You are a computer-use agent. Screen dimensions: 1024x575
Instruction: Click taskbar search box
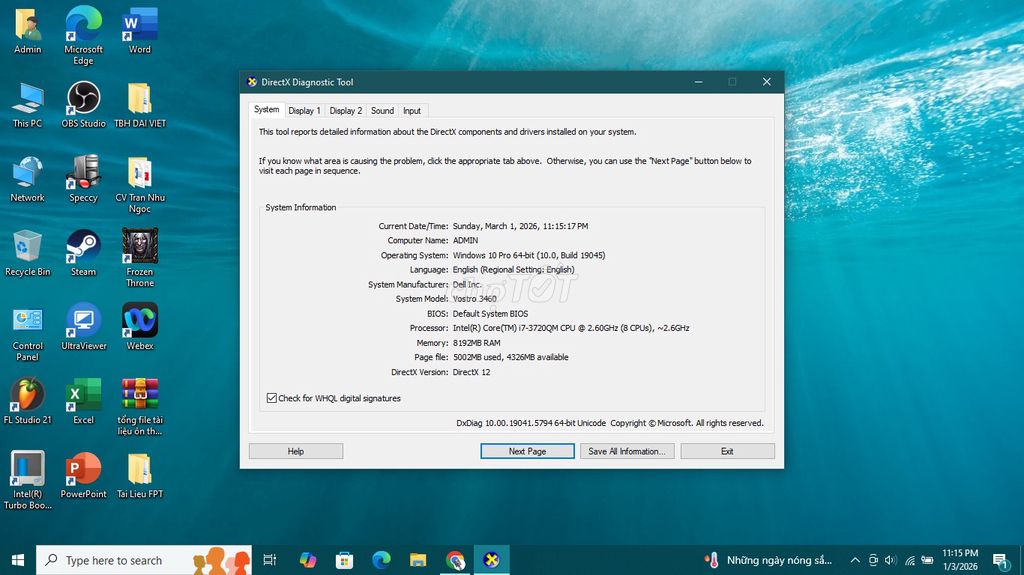click(x=144, y=560)
